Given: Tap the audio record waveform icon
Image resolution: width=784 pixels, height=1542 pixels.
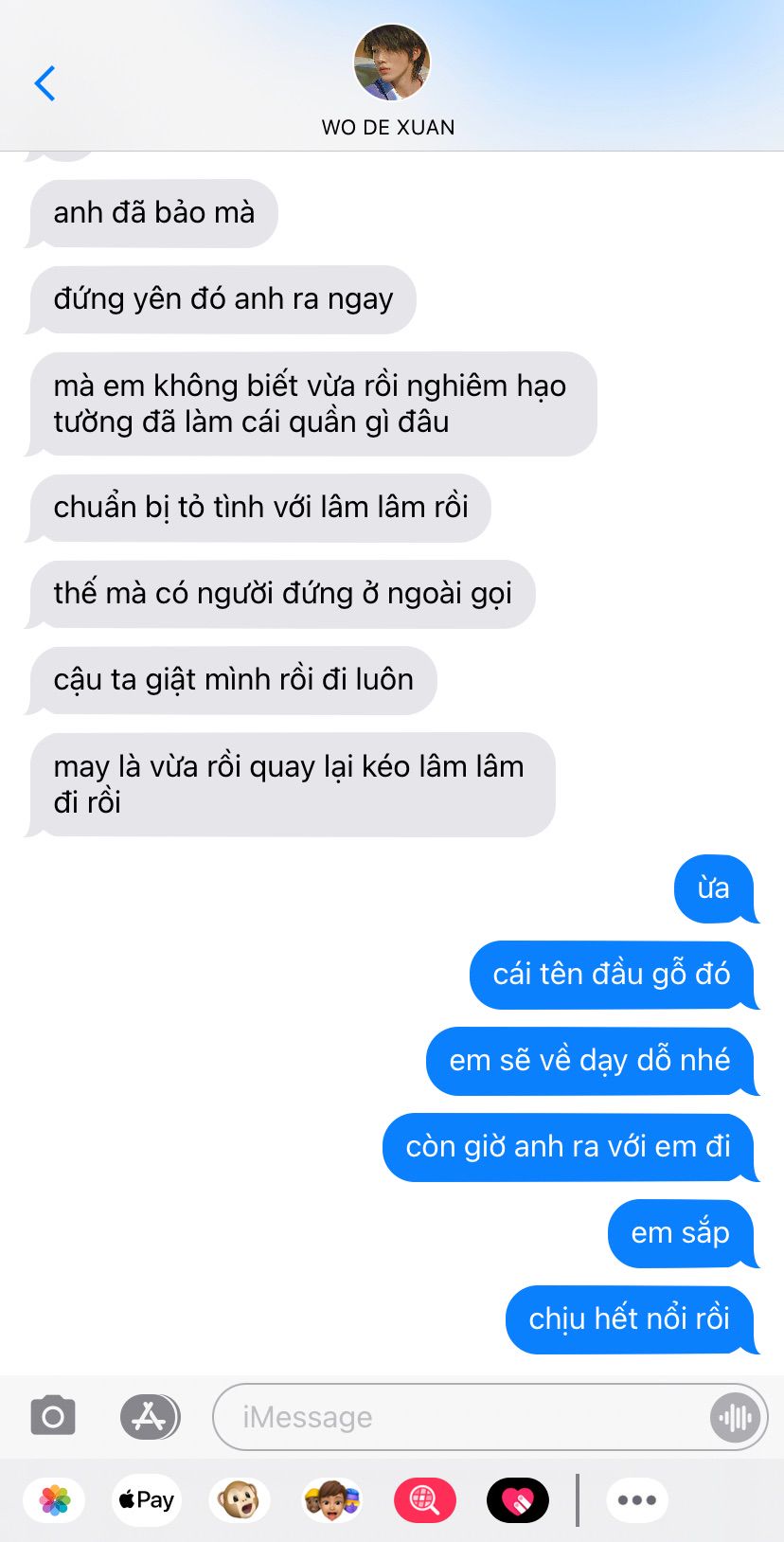Looking at the screenshot, I should tap(736, 1417).
